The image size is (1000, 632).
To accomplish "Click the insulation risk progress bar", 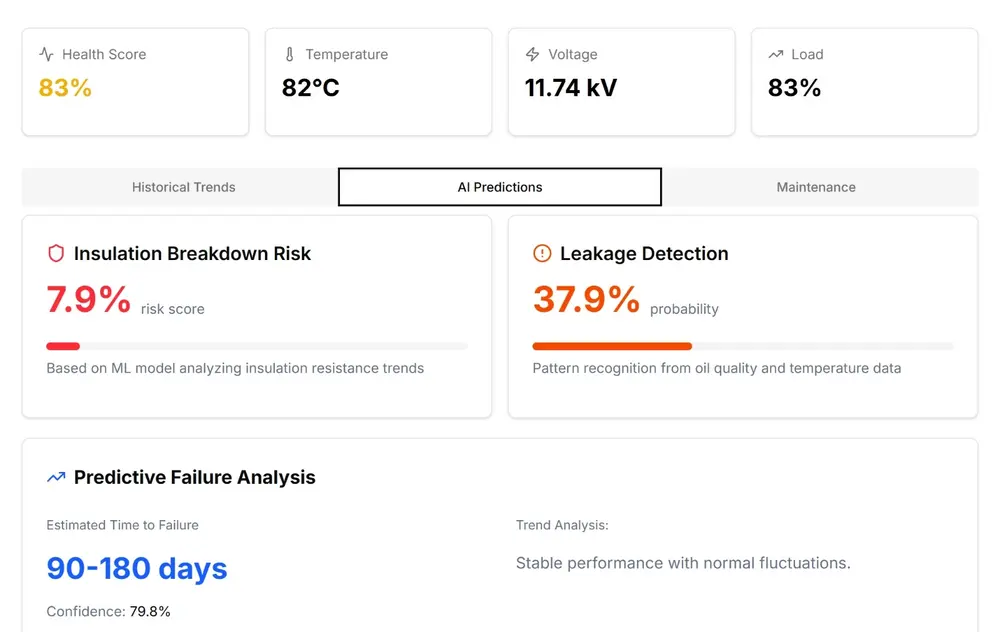I will click(256, 345).
